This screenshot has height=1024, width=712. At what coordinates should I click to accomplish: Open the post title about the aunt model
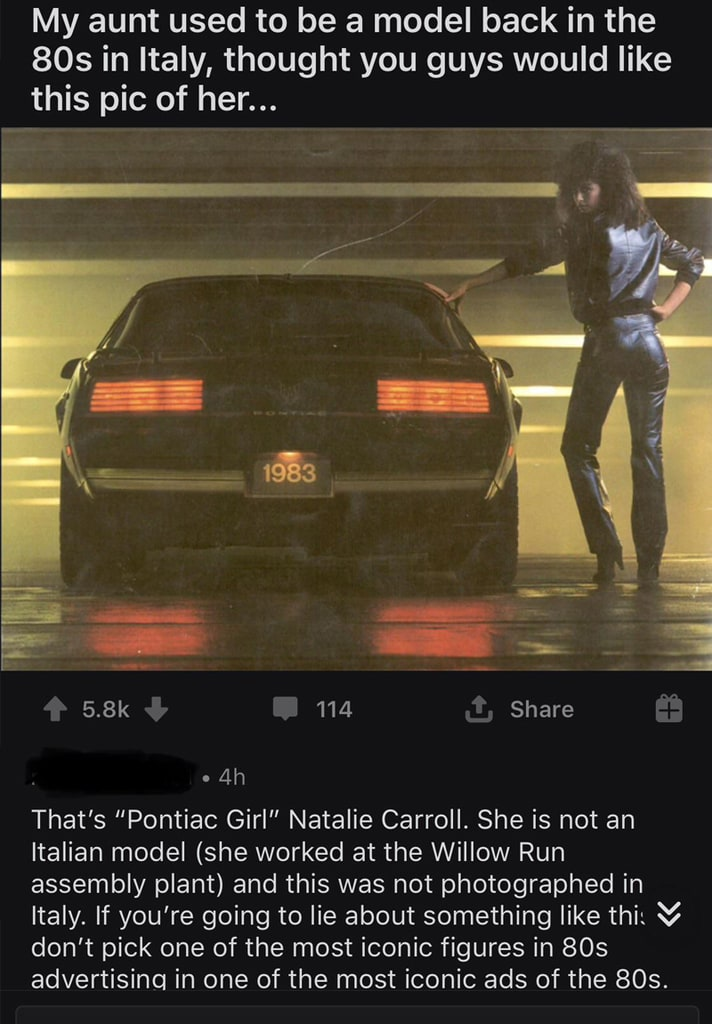coord(351,59)
